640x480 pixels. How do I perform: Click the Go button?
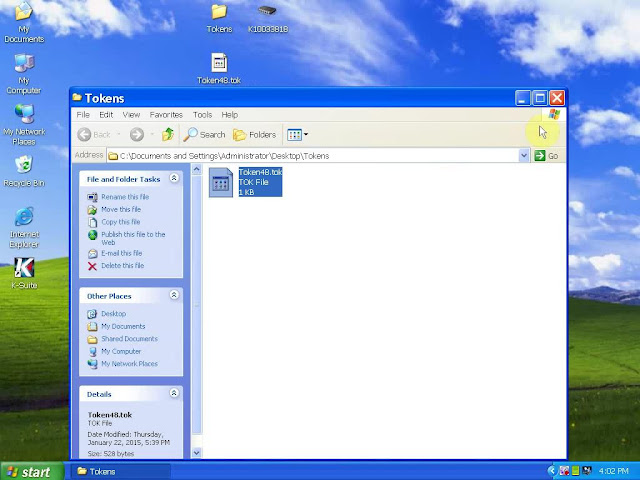pyautogui.click(x=546, y=156)
